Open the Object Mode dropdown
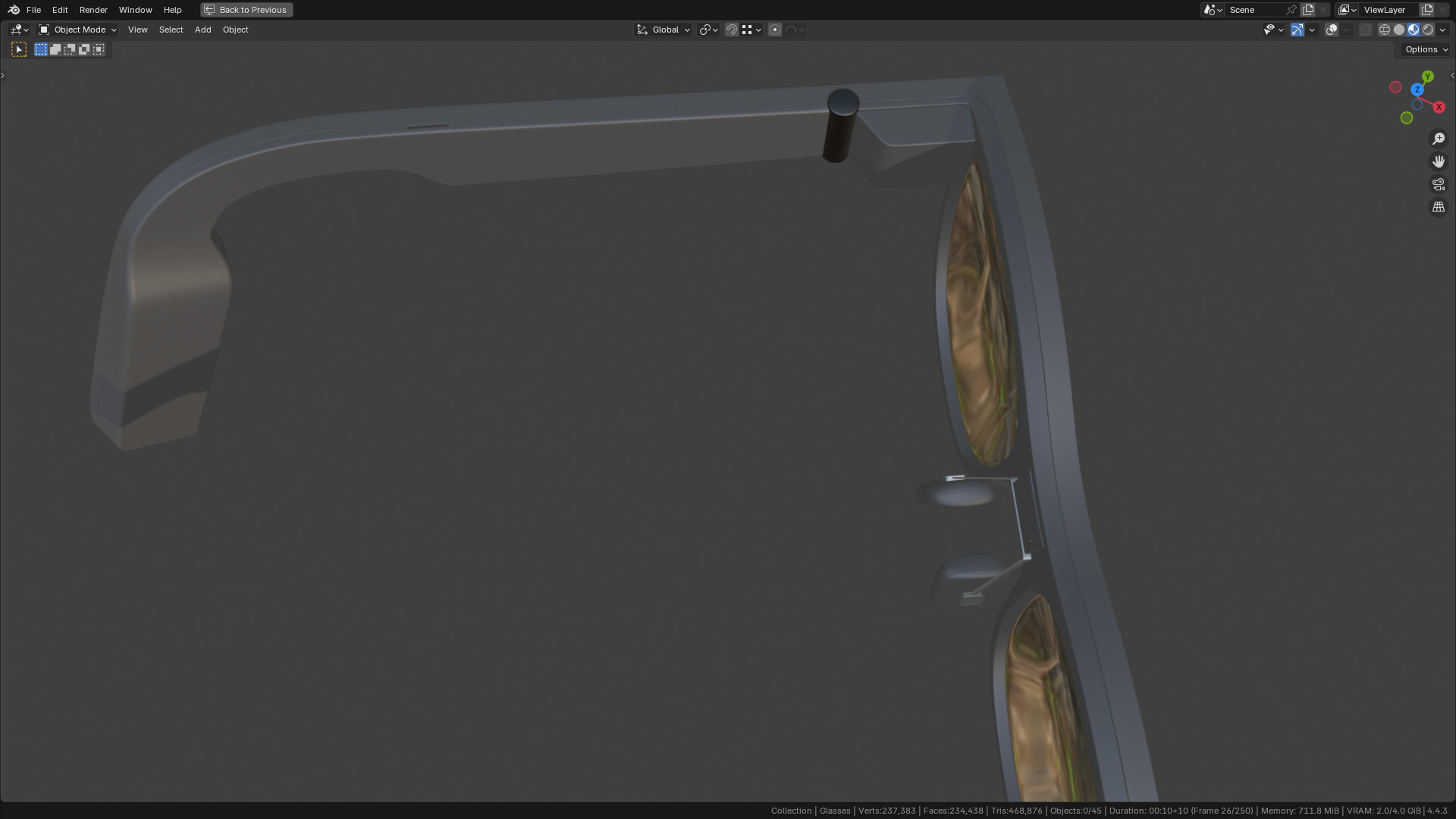This screenshot has width=1456, height=819. coord(77,30)
